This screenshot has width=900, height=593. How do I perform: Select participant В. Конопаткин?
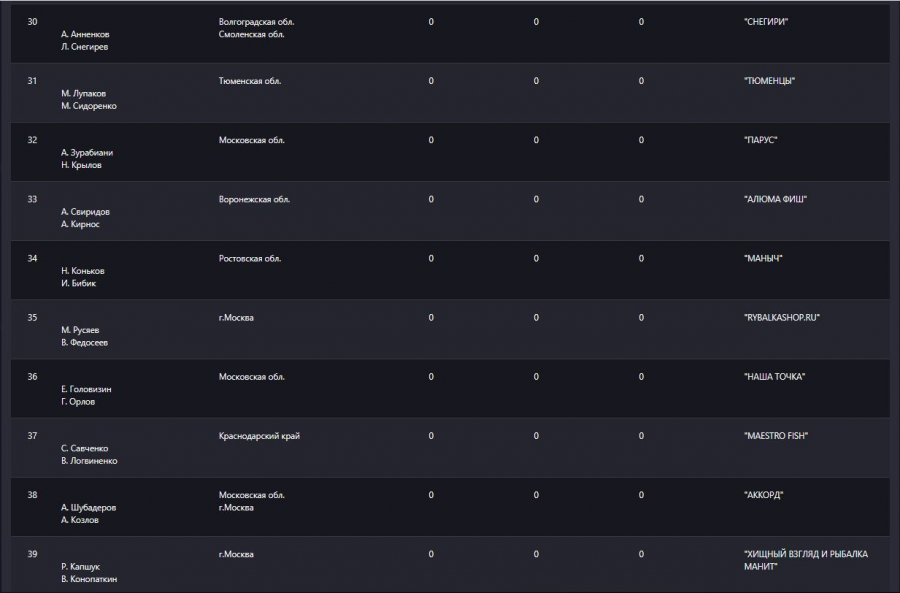point(89,579)
